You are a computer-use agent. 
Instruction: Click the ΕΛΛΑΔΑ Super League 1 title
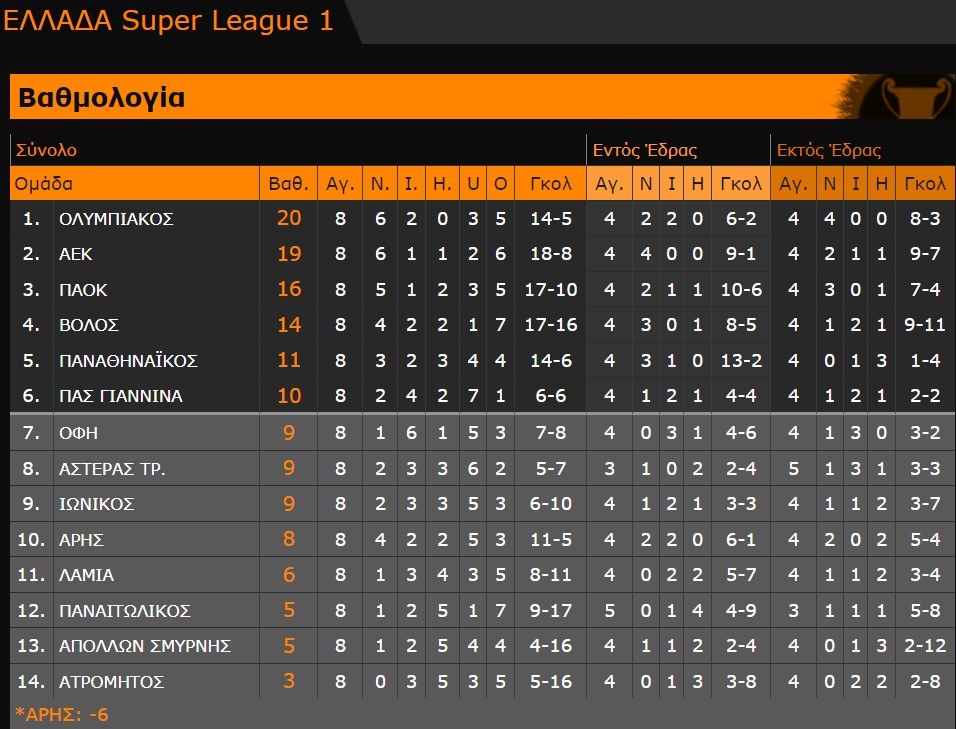169,21
